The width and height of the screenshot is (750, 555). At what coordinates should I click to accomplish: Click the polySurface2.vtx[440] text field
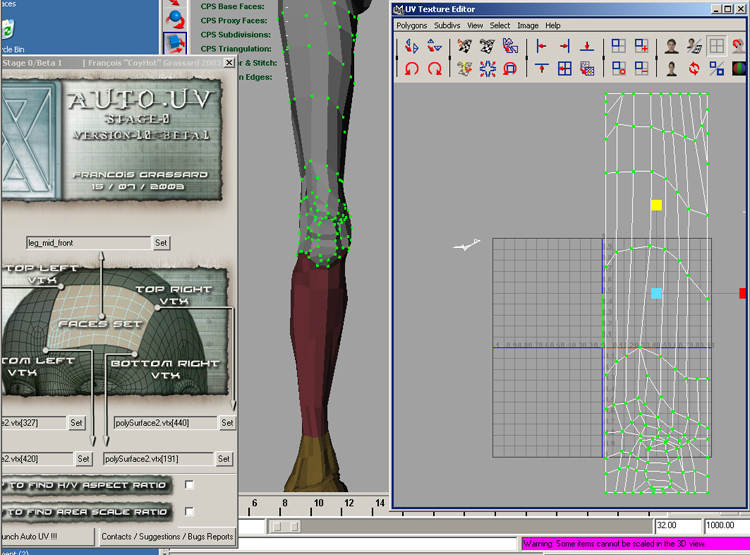[x=164, y=423]
